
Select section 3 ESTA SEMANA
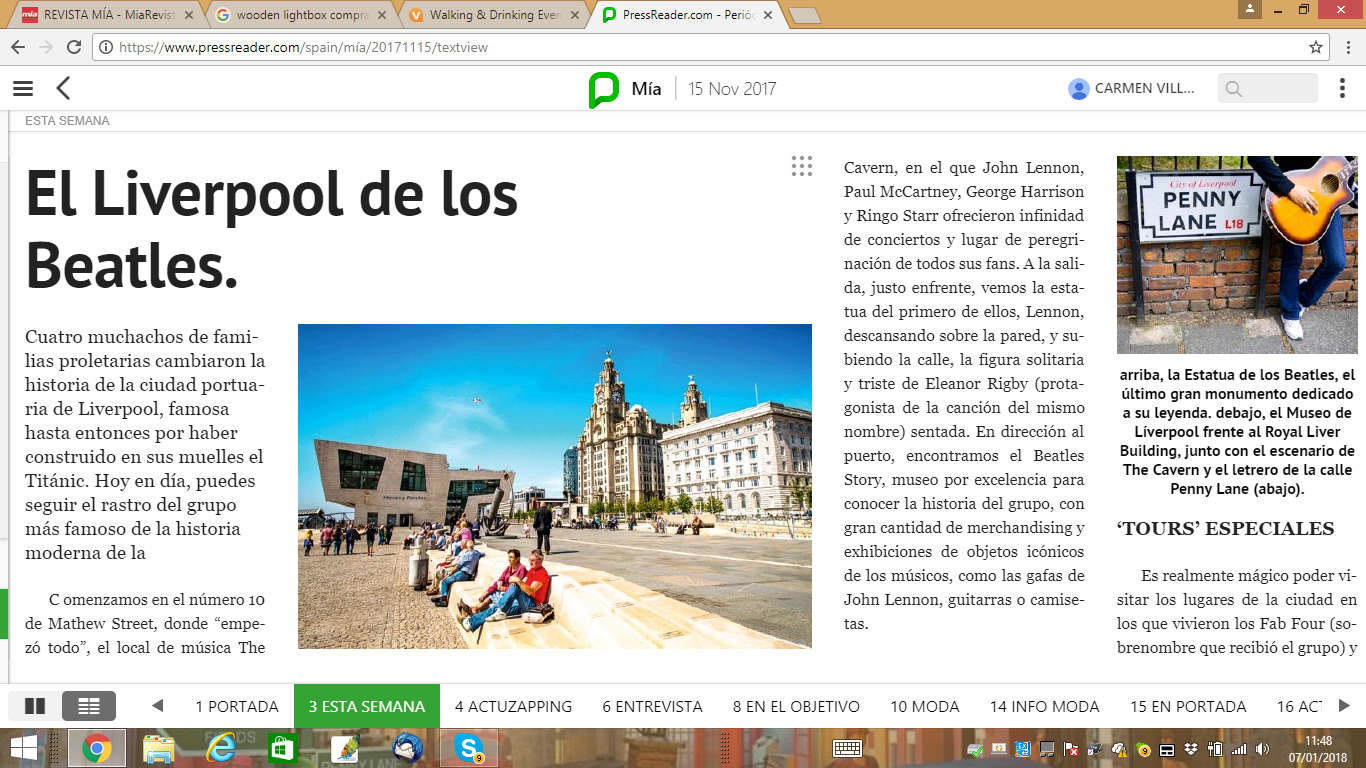coord(367,706)
